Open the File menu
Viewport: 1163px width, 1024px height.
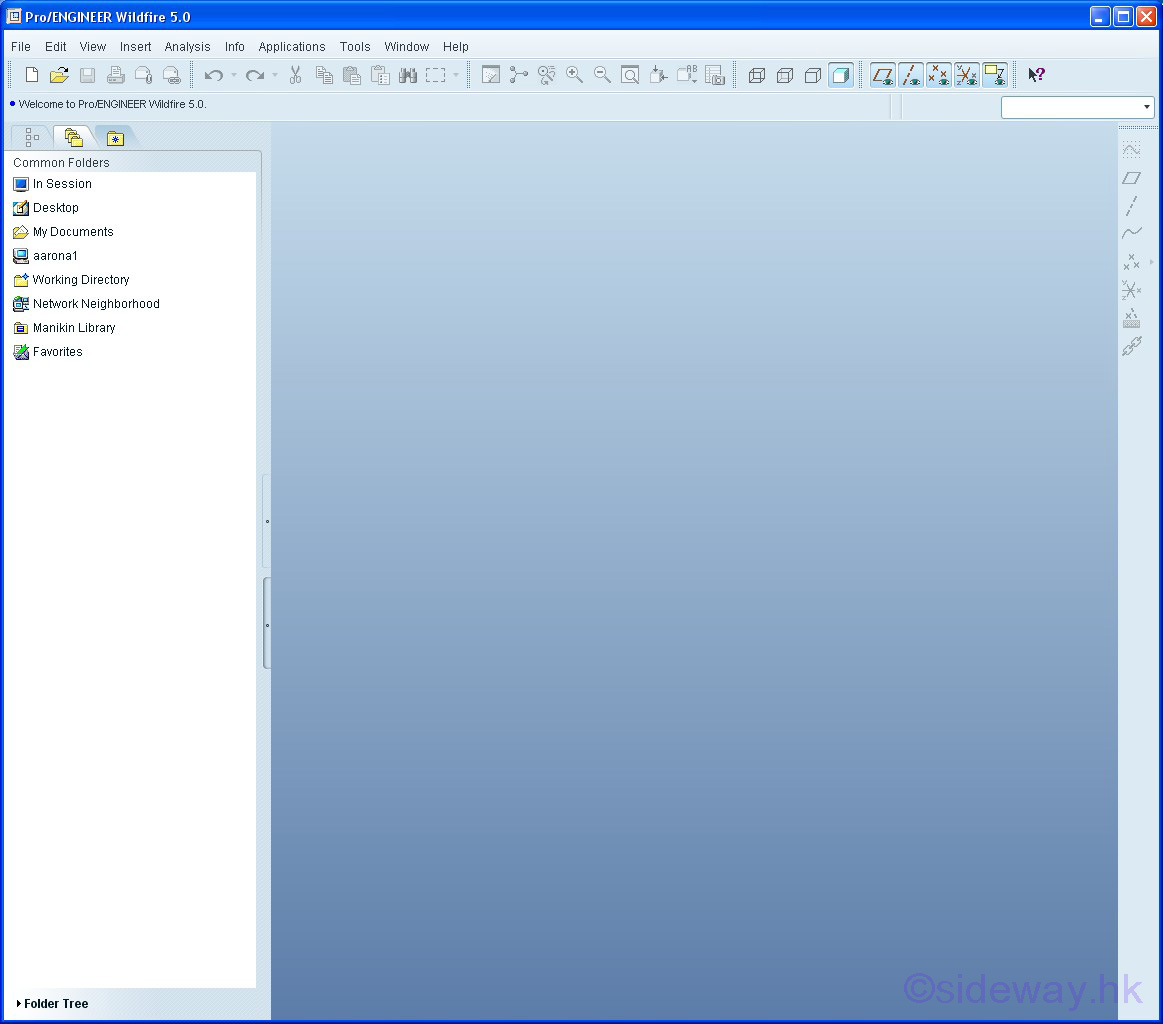point(21,47)
